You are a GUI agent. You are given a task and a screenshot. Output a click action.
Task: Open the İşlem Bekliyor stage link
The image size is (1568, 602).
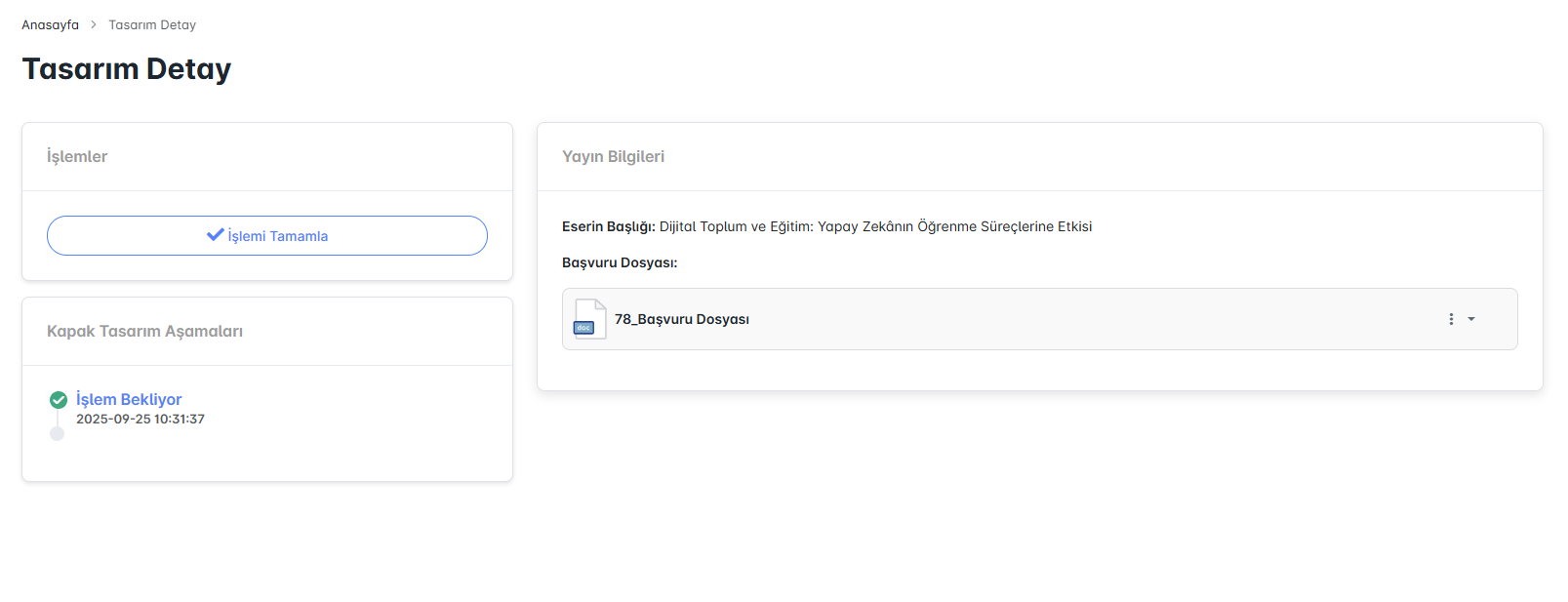pyautogui.click(x=129, y=399)
